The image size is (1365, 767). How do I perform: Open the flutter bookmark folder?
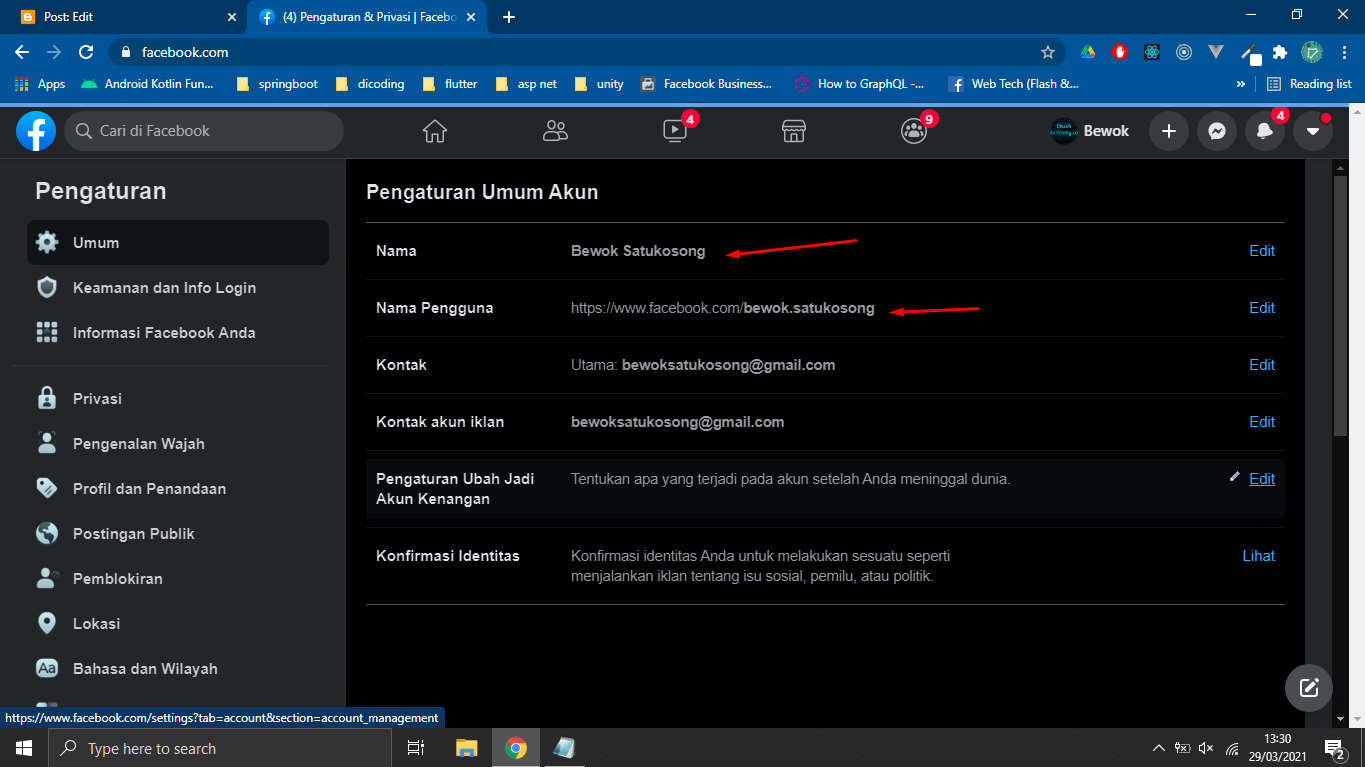(450, 84)
